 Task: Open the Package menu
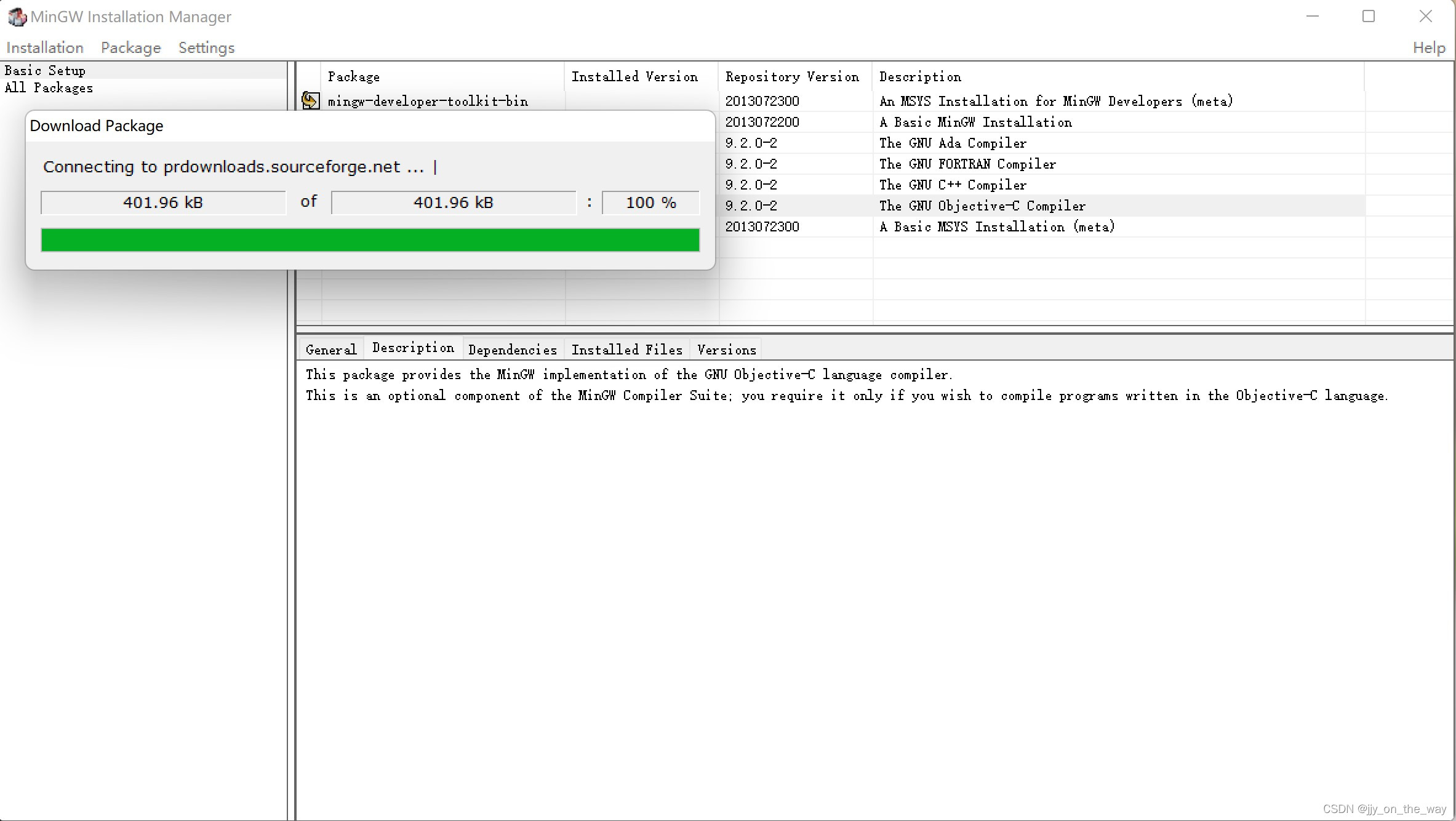(x=130, y=47)
